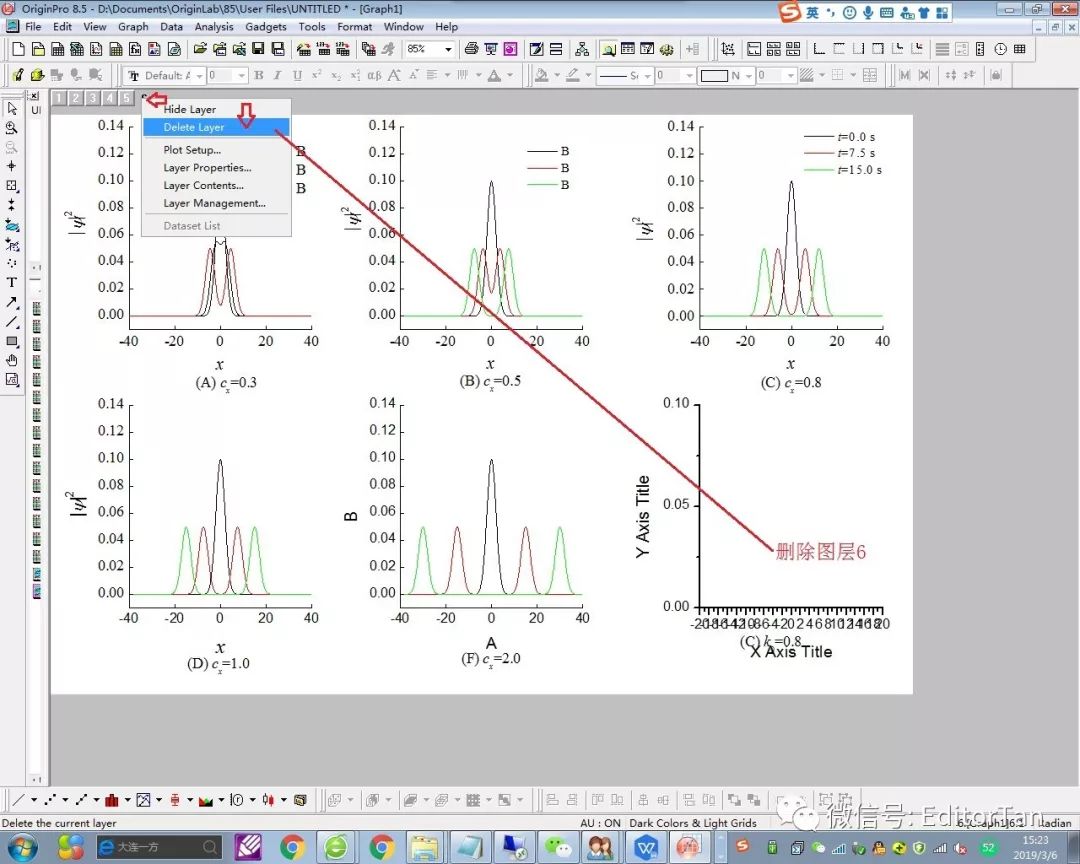The image size is (1080, 864).
Task: Choose Layer Contents... in the context menu
Action: [x=216, y=185]
